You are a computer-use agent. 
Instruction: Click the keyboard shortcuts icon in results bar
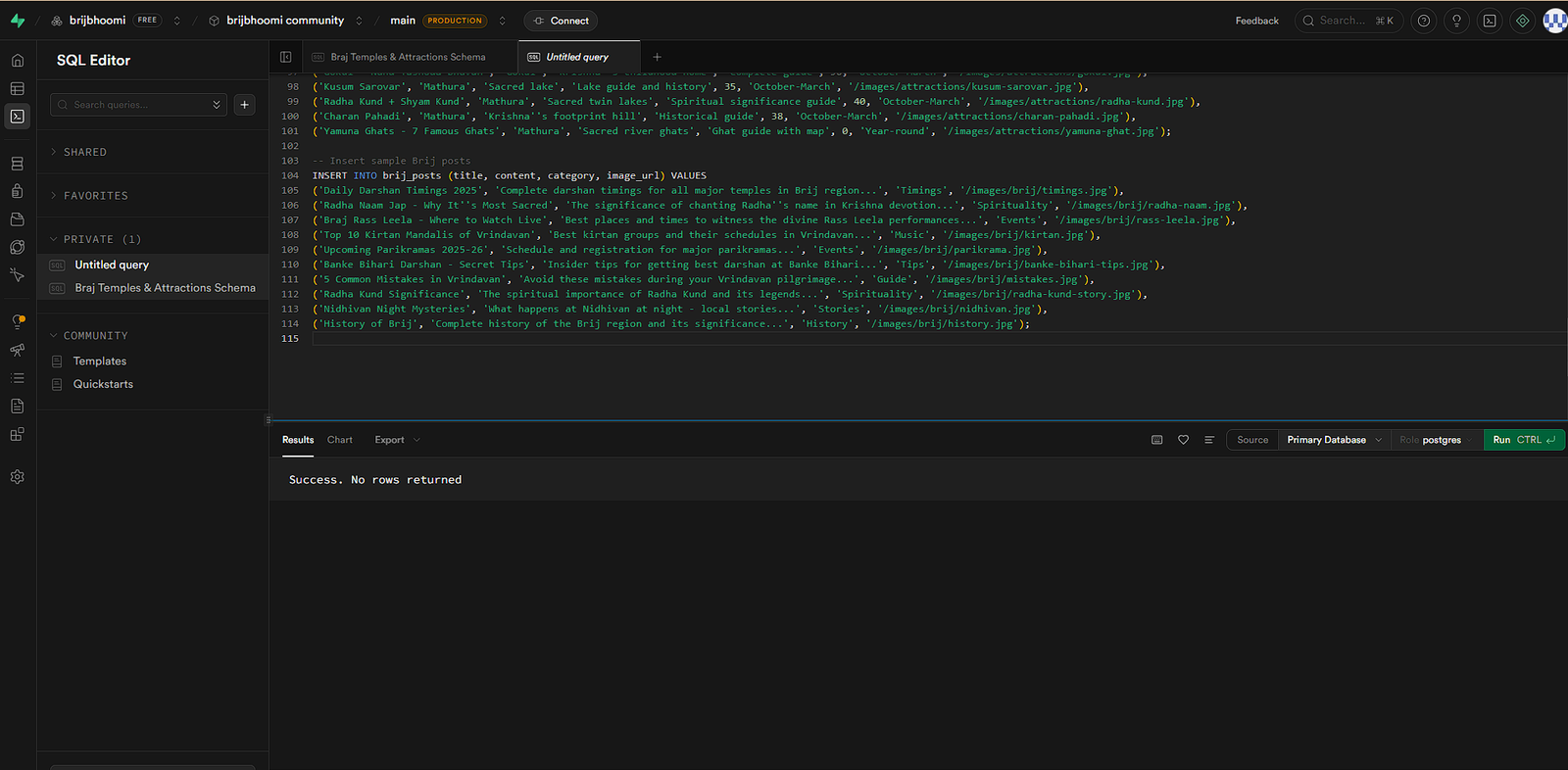(1156, 440)
